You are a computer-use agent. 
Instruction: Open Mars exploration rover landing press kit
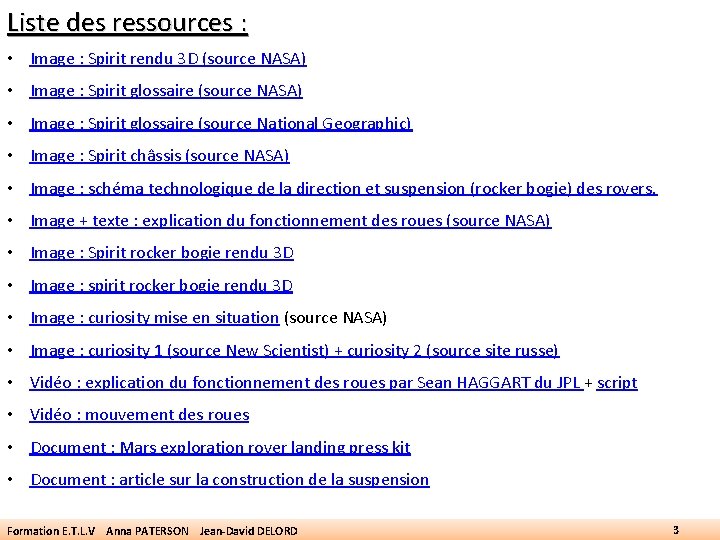tap(220, 447)
